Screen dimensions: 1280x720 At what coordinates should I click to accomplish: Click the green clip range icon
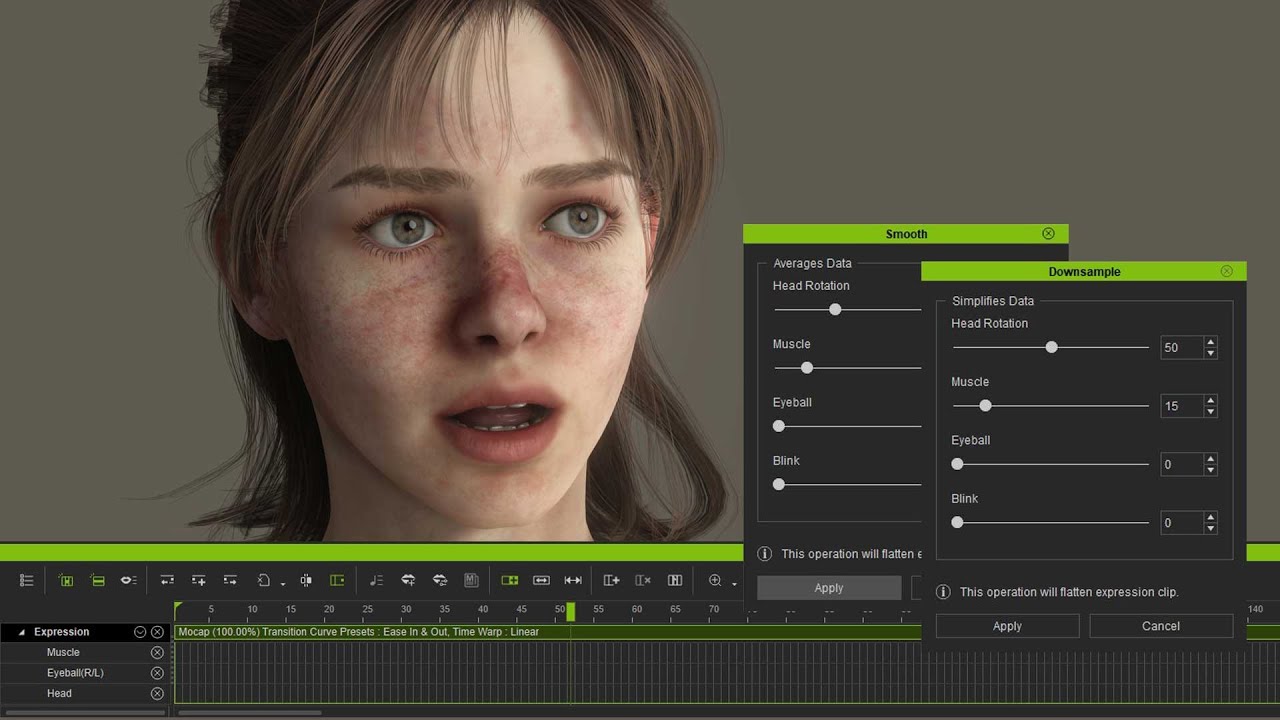337,580
